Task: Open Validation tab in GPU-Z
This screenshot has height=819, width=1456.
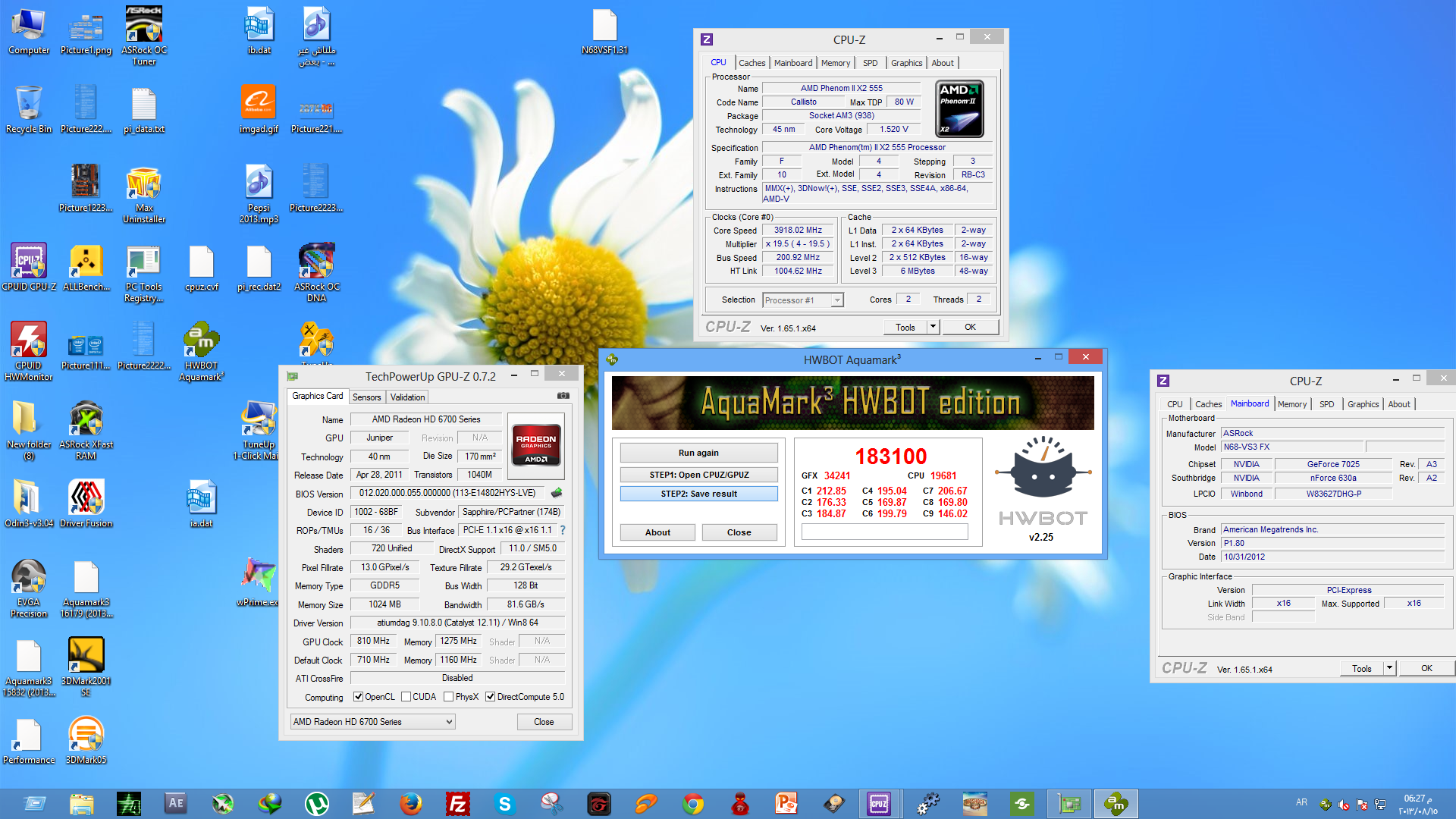Action: tap(407, 397)
